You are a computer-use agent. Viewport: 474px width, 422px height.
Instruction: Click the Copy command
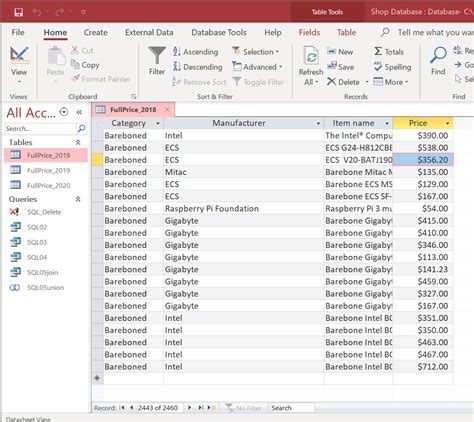point(85,65)
